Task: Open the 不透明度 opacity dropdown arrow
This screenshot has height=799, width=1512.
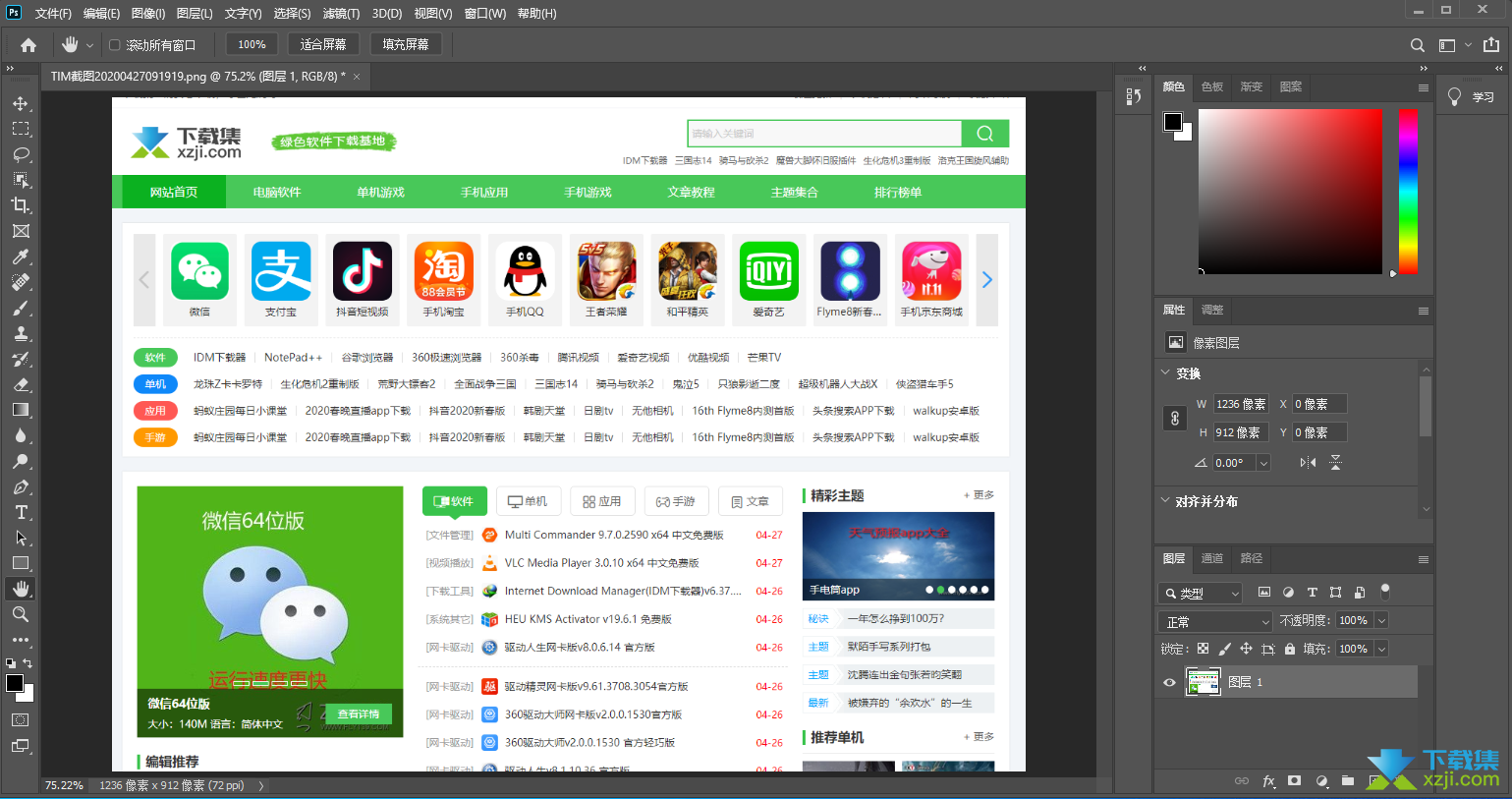Action: [1381, 620]
